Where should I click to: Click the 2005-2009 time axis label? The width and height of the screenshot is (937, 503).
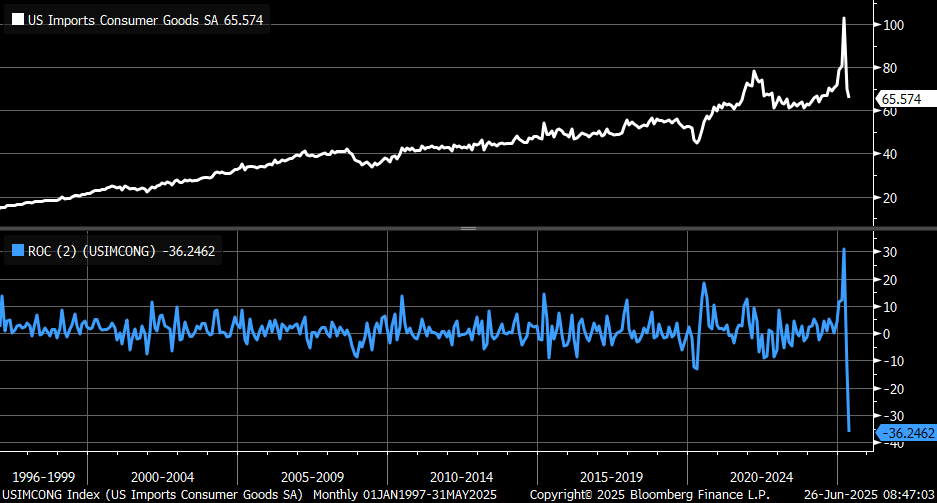(x=313, y=477)
